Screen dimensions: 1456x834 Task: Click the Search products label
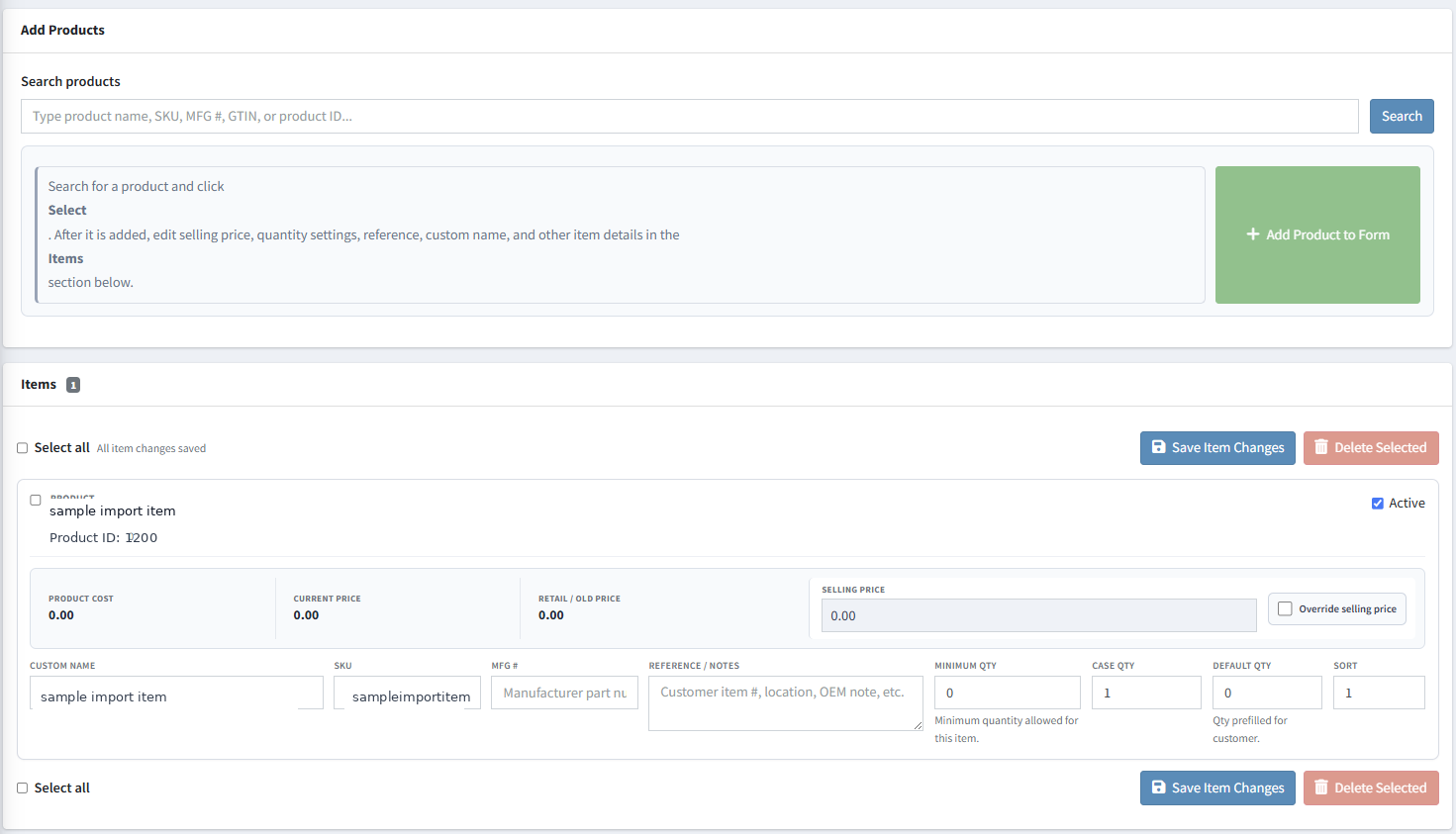coord(70,81)
